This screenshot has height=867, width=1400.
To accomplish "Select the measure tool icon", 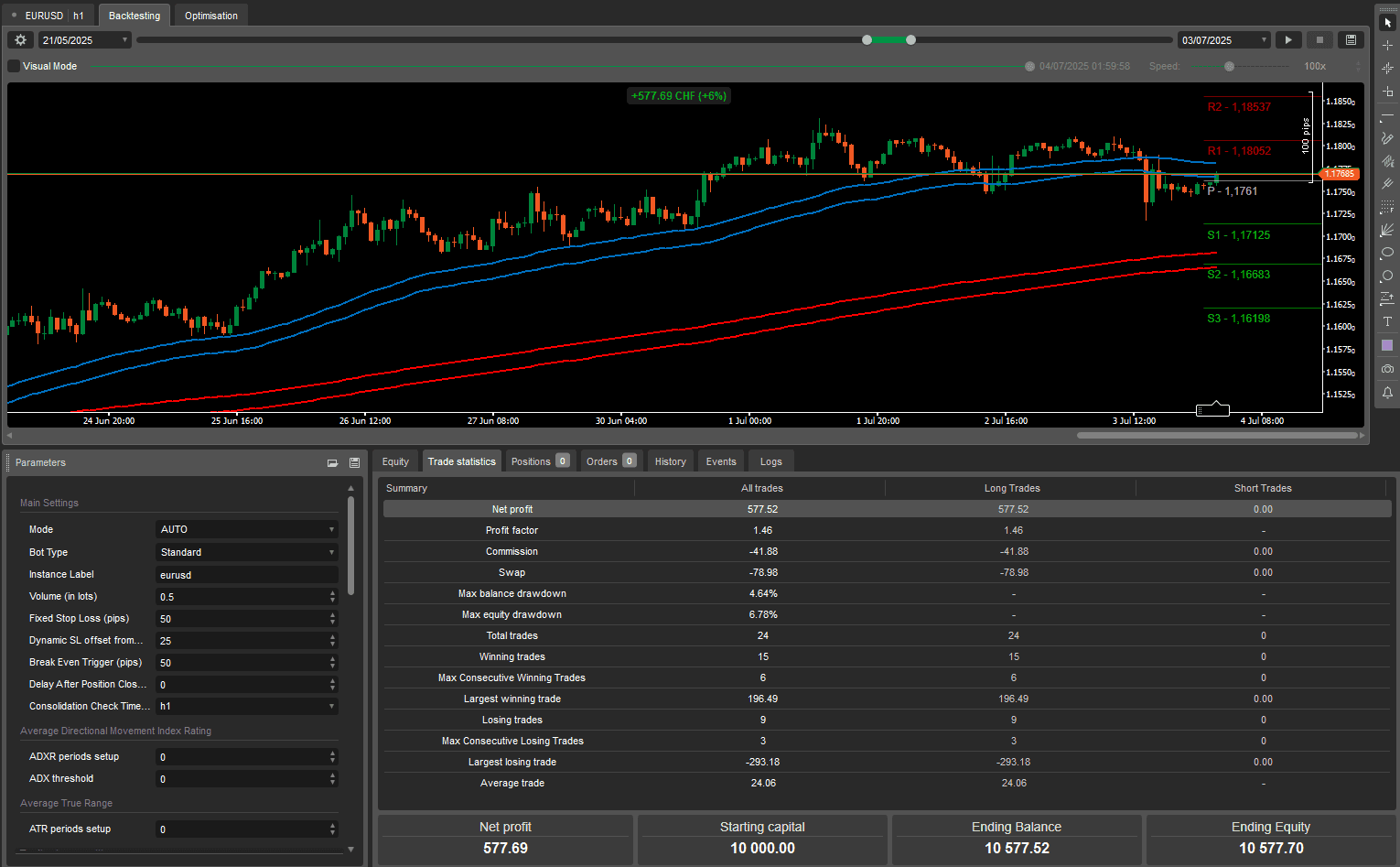I will point(1387,92).
